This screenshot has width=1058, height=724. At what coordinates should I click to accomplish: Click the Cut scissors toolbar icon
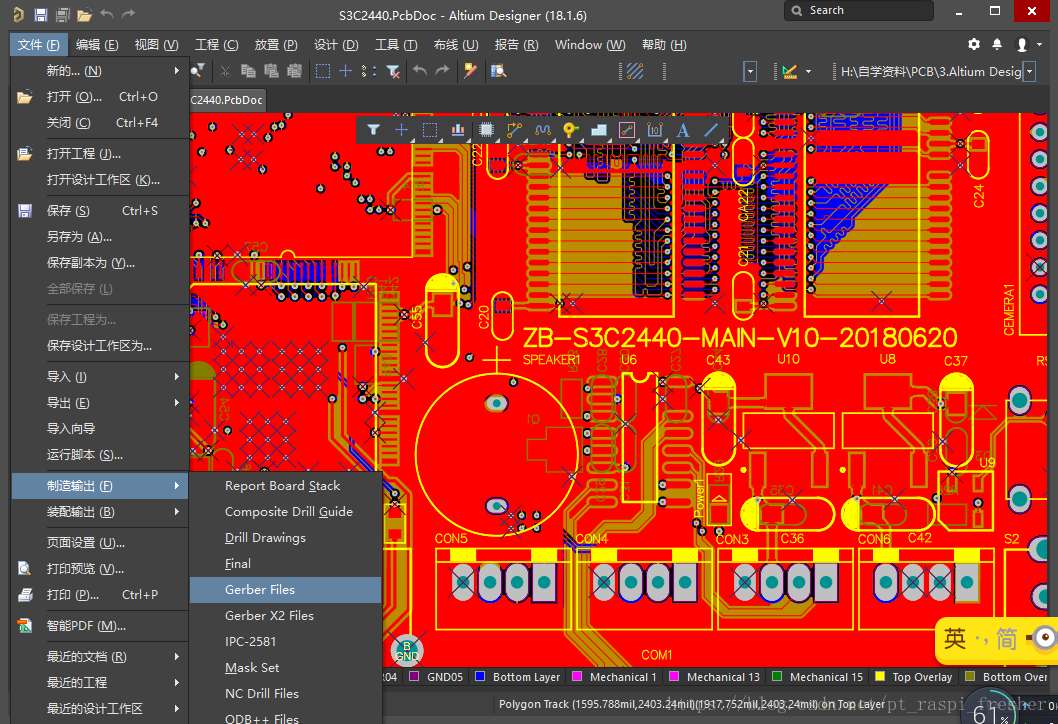pyautogui.click(x=225, y=71)
